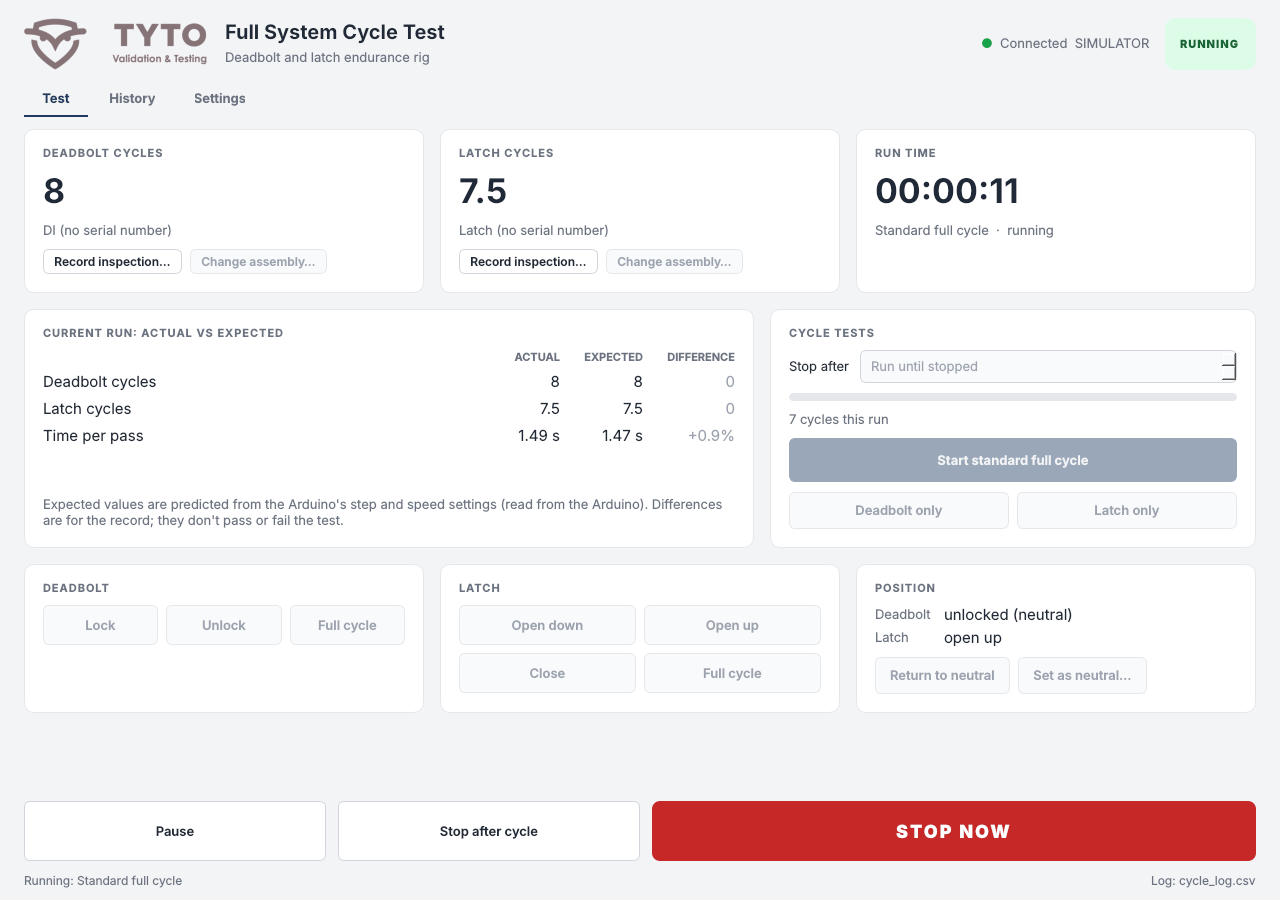Screen dimensions: 1280x900
Task: Click Change assembly under Deadbolt Cycles
Action: tap(258, 262)
